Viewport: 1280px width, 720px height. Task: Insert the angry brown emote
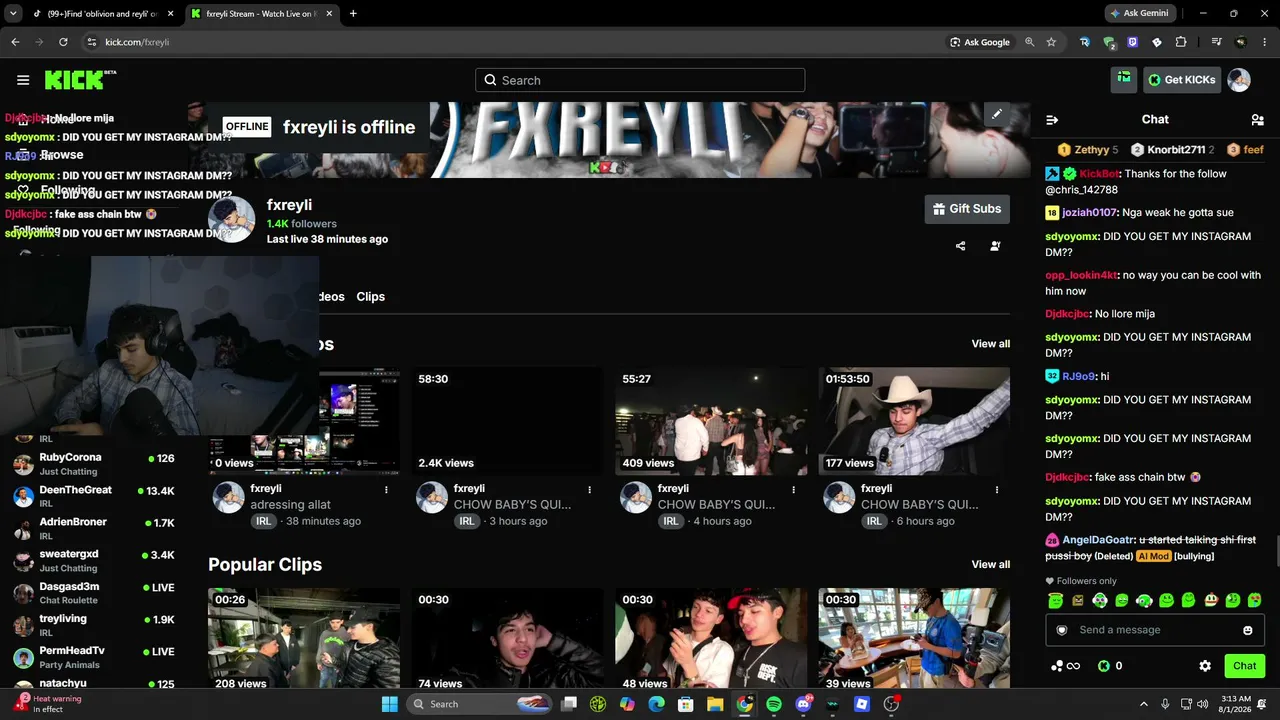(1077, 601)
